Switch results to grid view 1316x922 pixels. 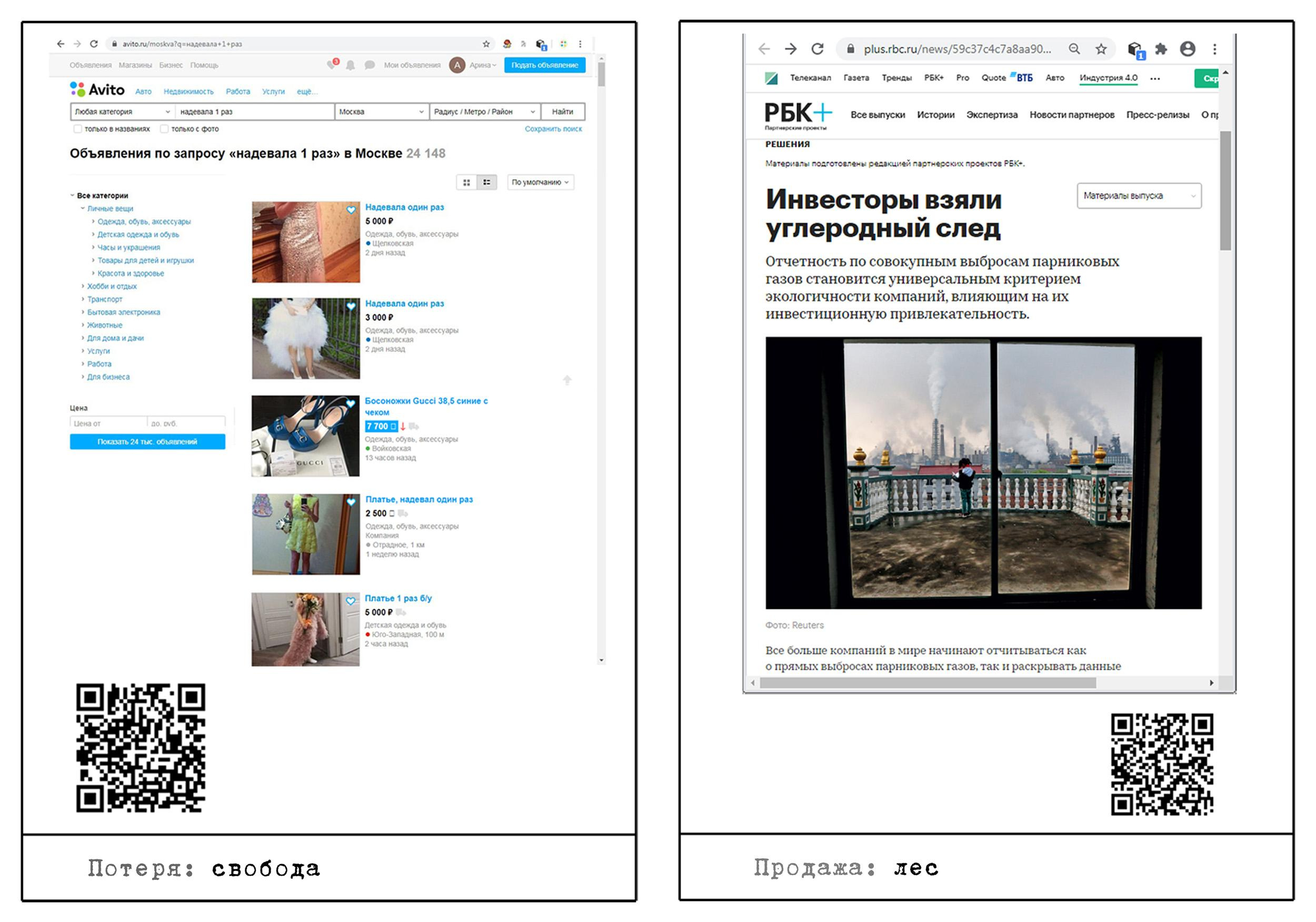466,182
